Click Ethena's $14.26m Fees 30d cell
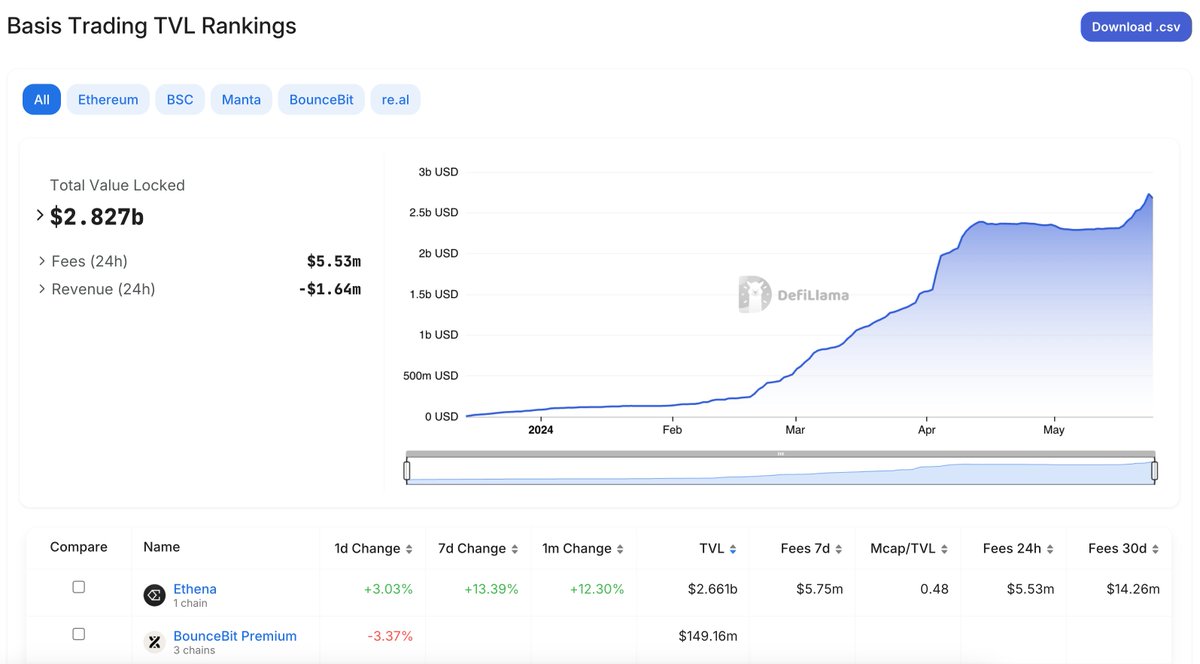This screenshot has width=1200, height=664. pos(1134,589)
